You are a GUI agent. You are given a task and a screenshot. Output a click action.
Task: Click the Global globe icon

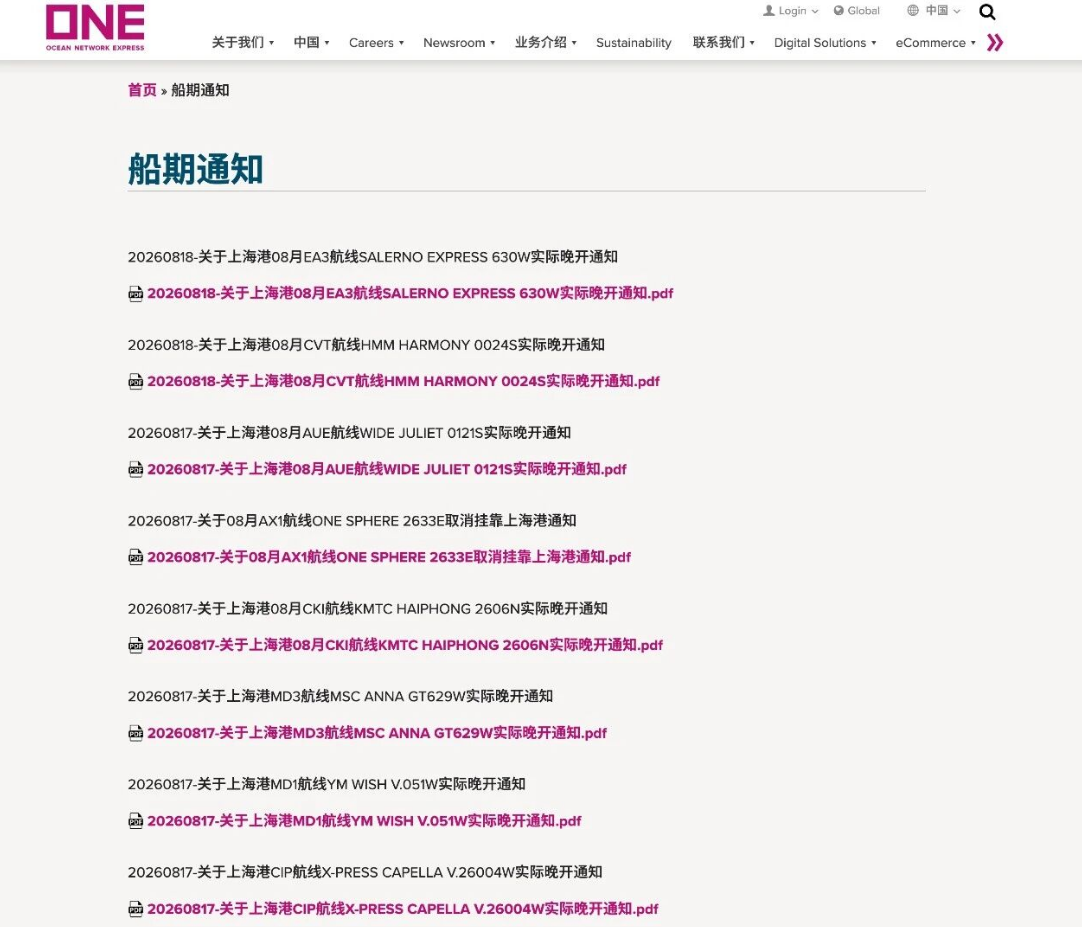[838, 10]
